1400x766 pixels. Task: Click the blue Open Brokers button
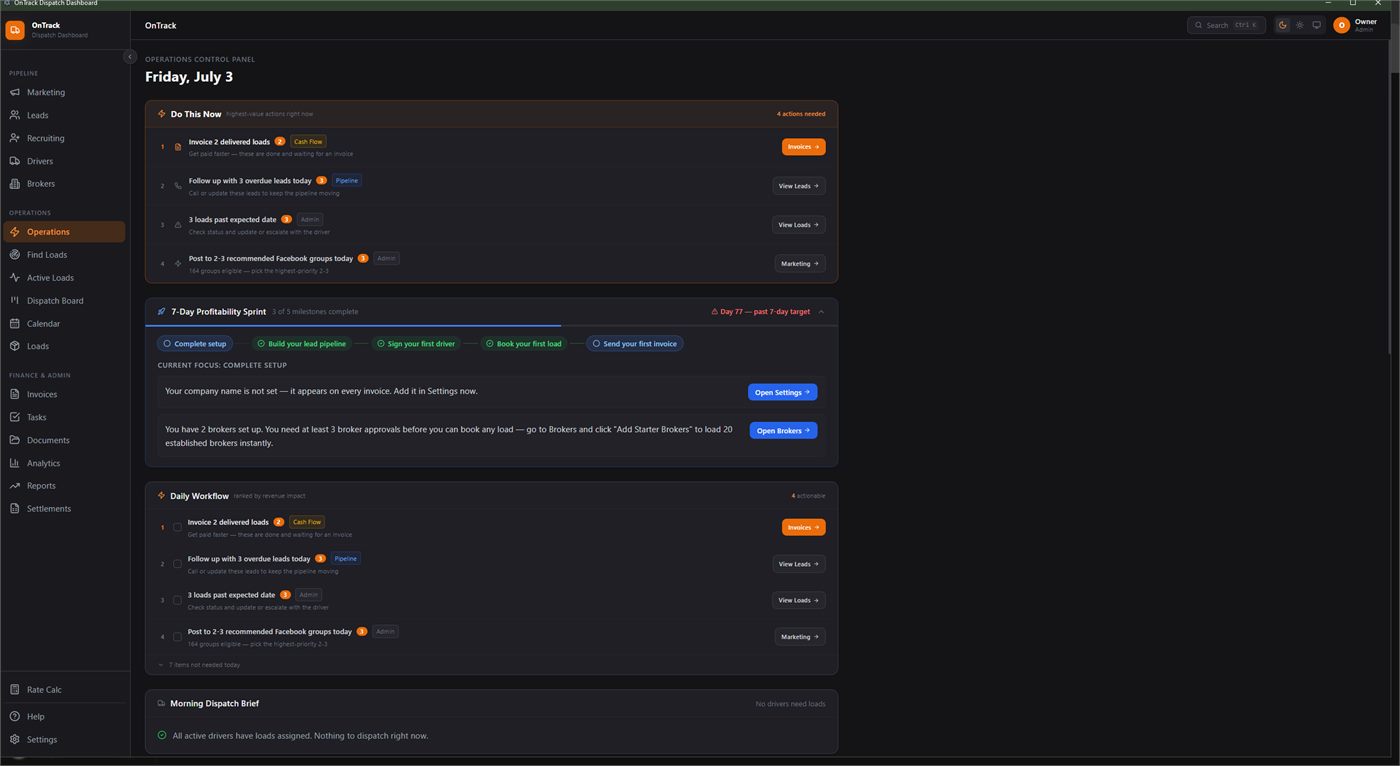point(784,431)
